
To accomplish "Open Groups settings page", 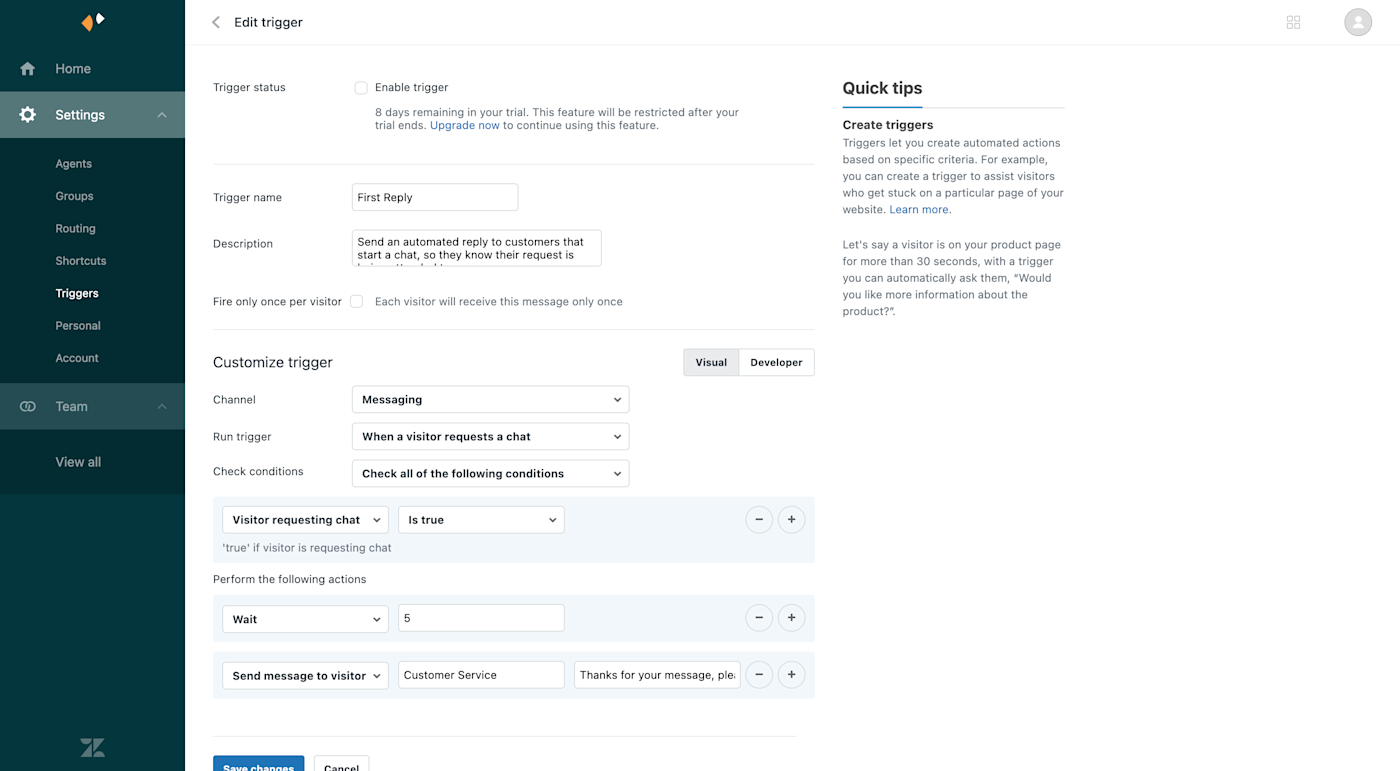I will pyautogui.click(x=74, y=196).
